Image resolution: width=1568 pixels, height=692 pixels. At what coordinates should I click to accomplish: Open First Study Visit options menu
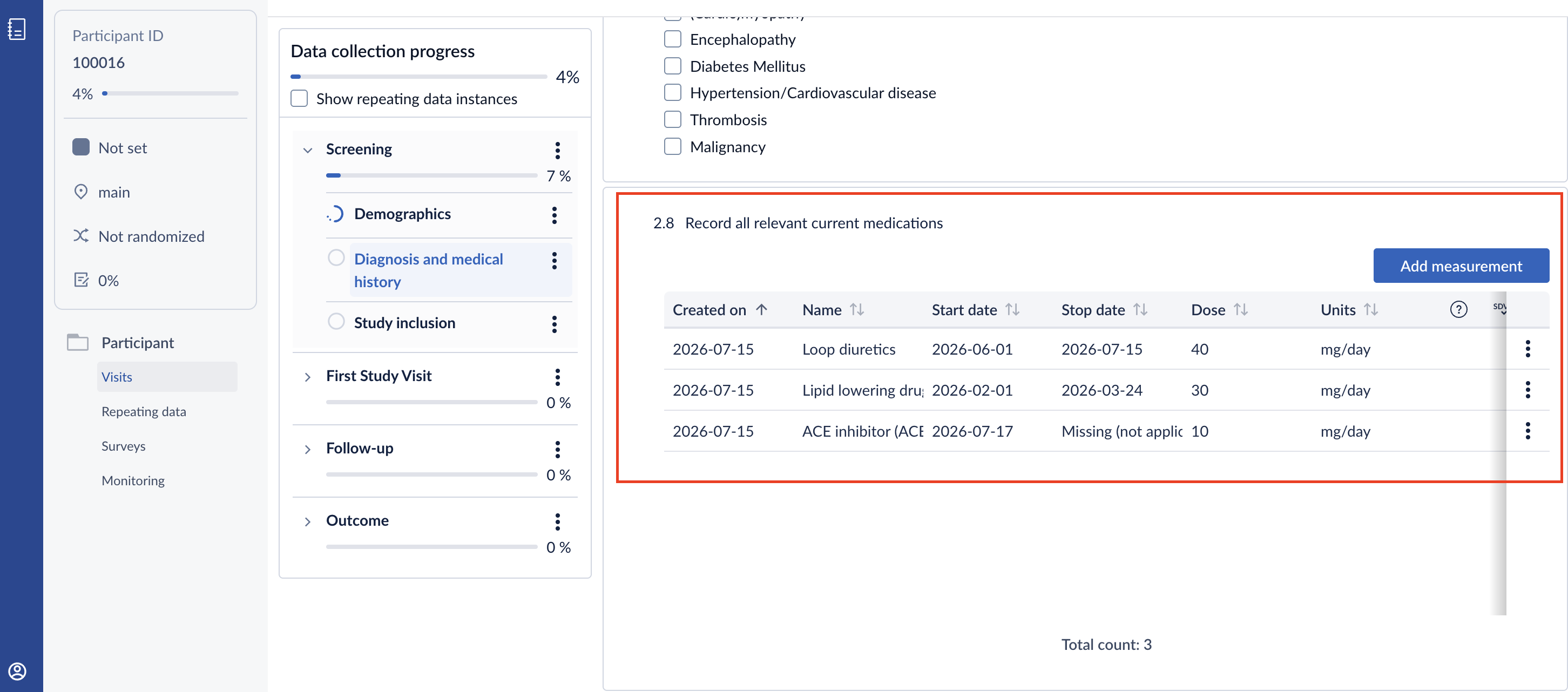pos(557,377)
